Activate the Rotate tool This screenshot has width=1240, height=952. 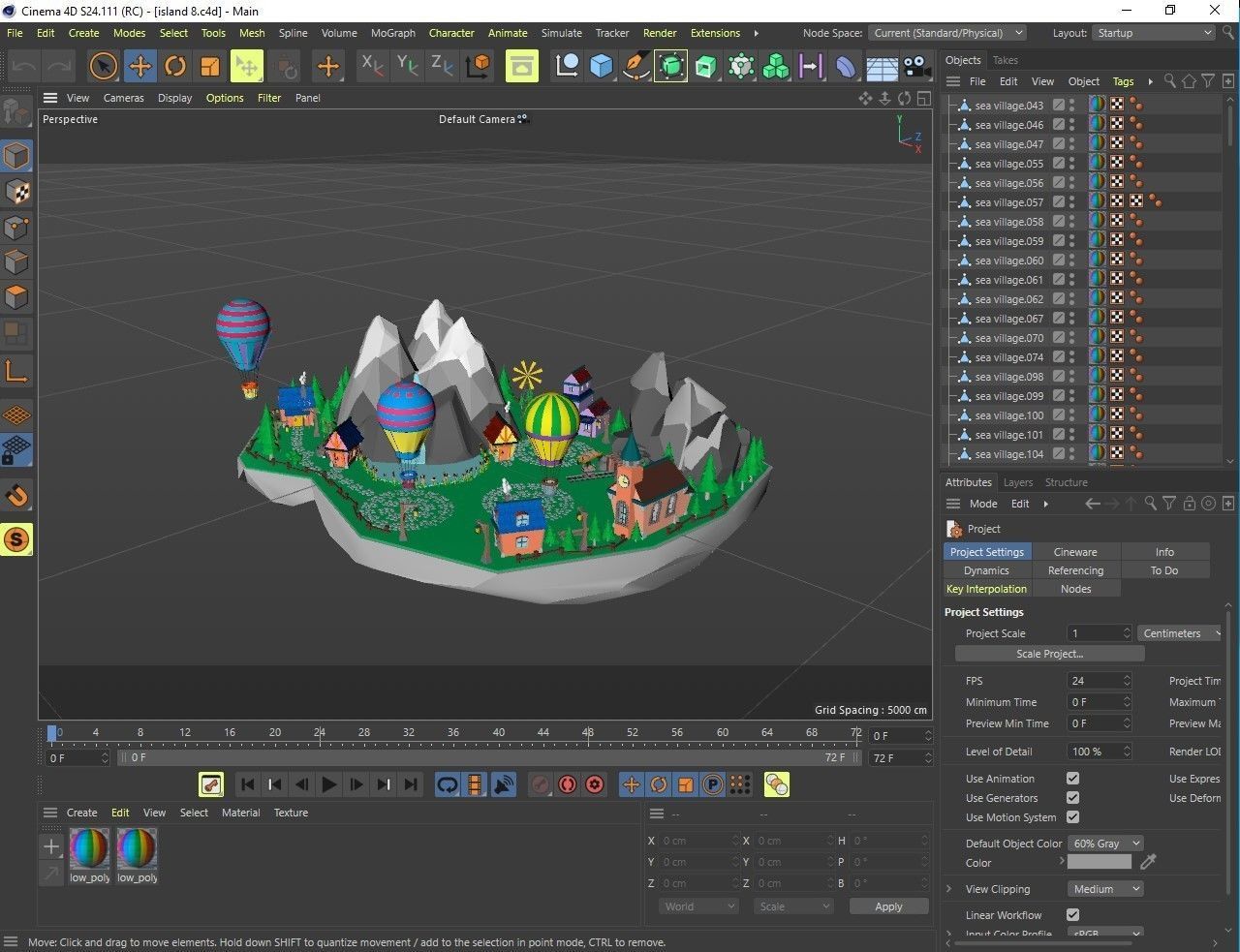[175, 66]
